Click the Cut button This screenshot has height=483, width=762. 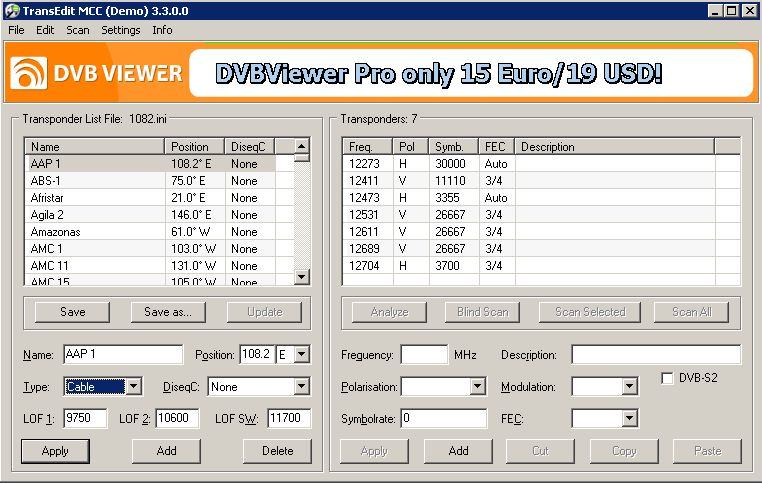coord(540,451)
